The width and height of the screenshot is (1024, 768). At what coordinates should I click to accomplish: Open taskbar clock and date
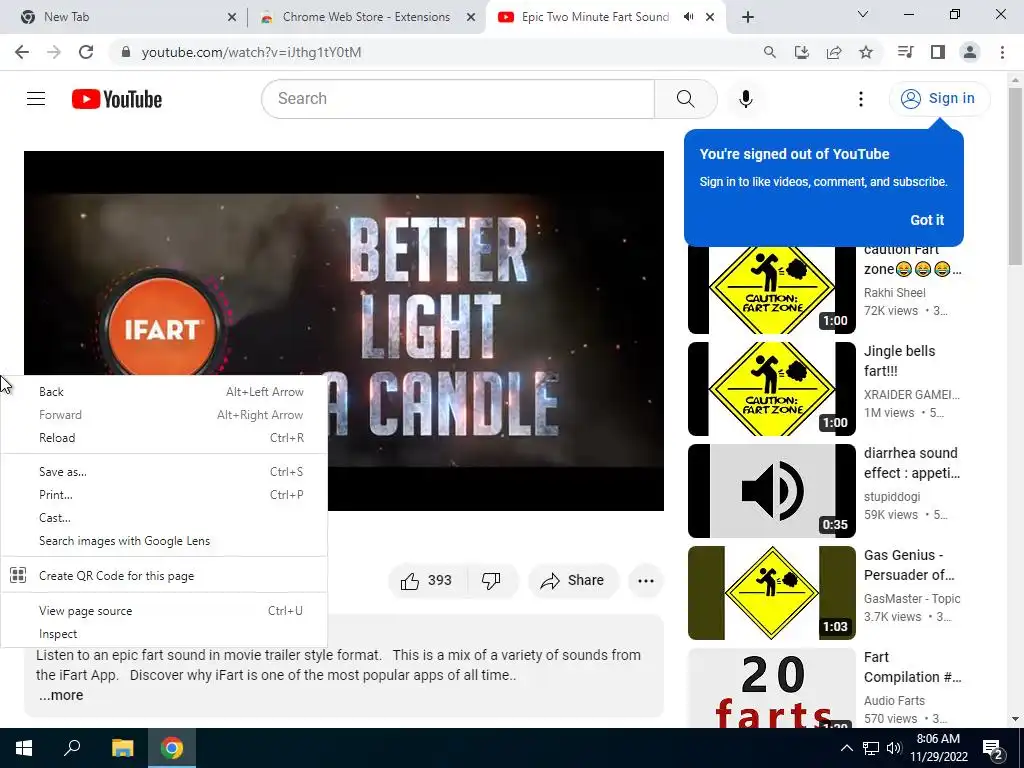point(938,748)
